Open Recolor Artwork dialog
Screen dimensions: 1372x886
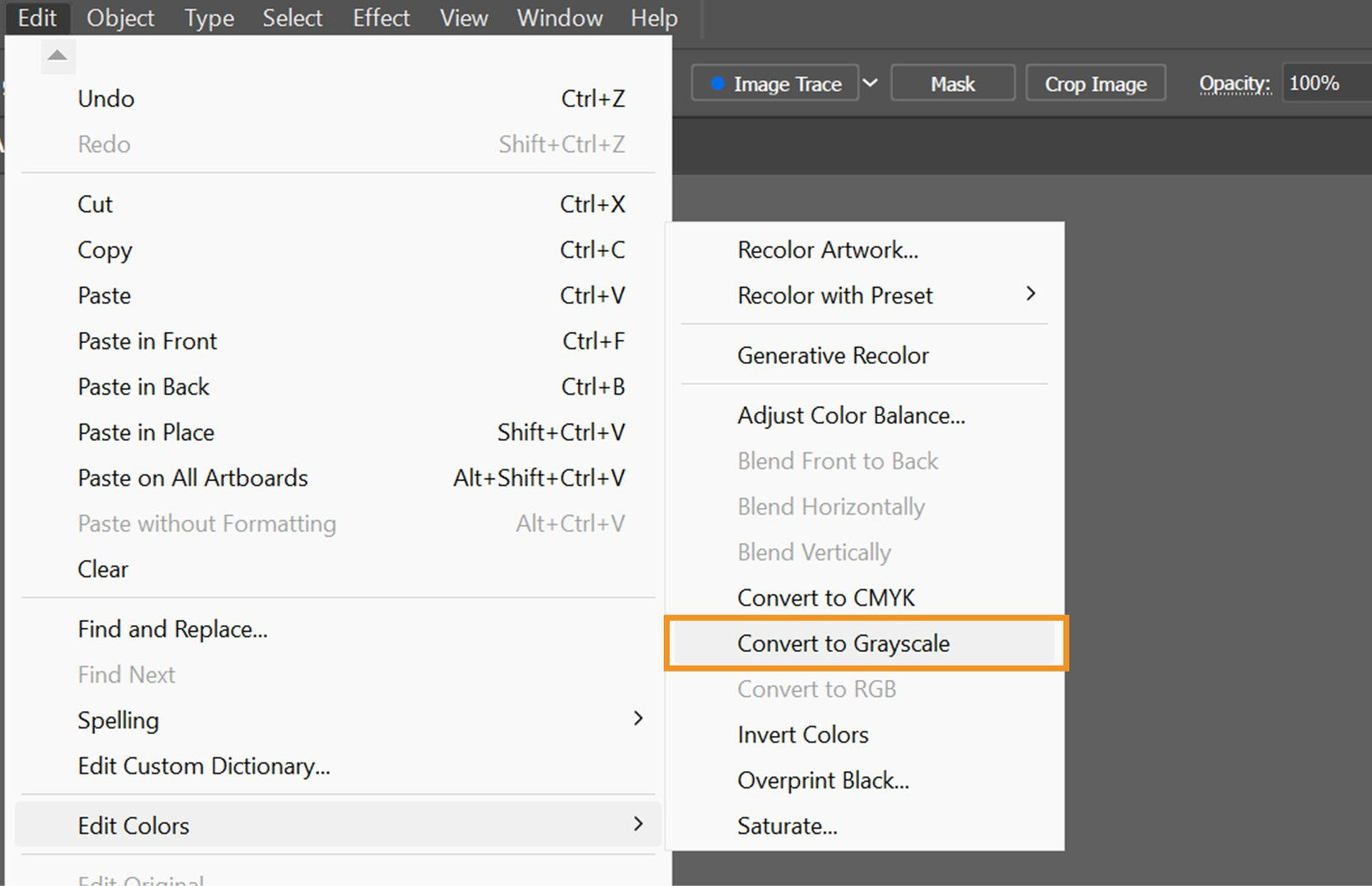point(827,250)
